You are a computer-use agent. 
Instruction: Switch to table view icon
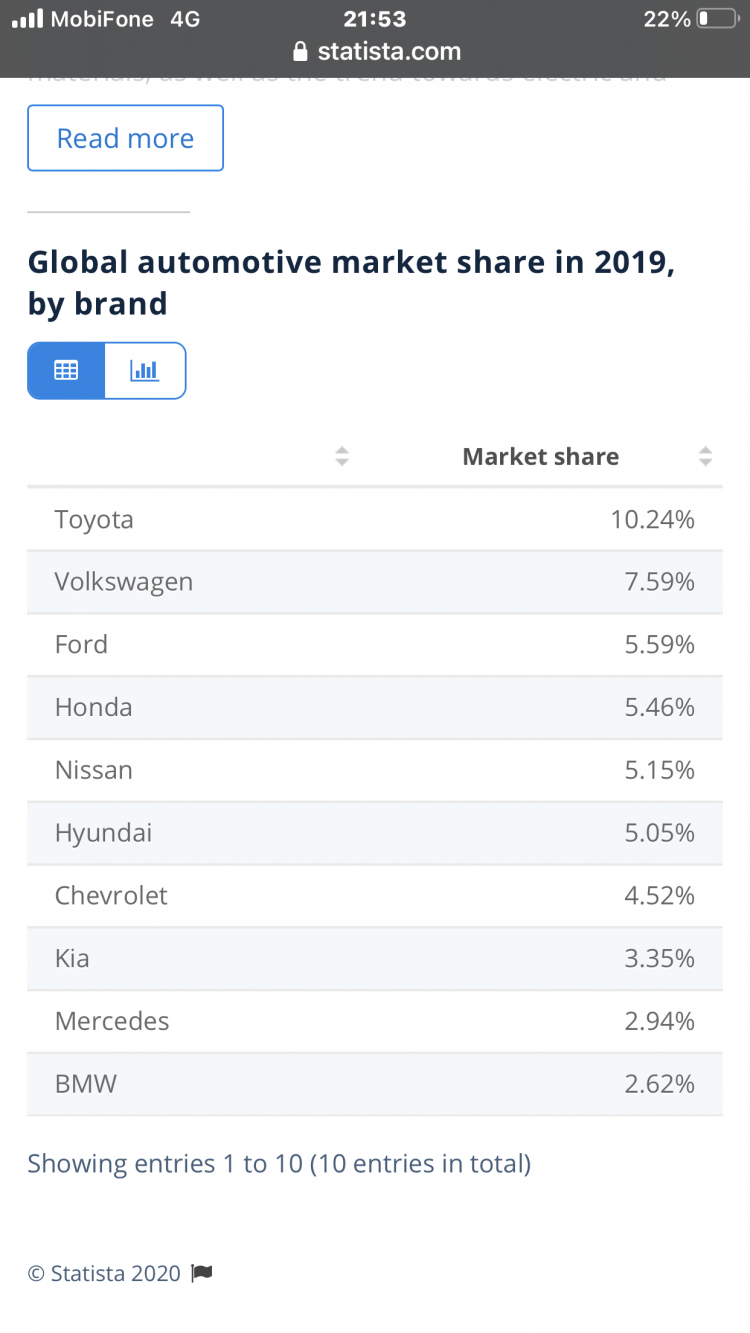(66, 371)
